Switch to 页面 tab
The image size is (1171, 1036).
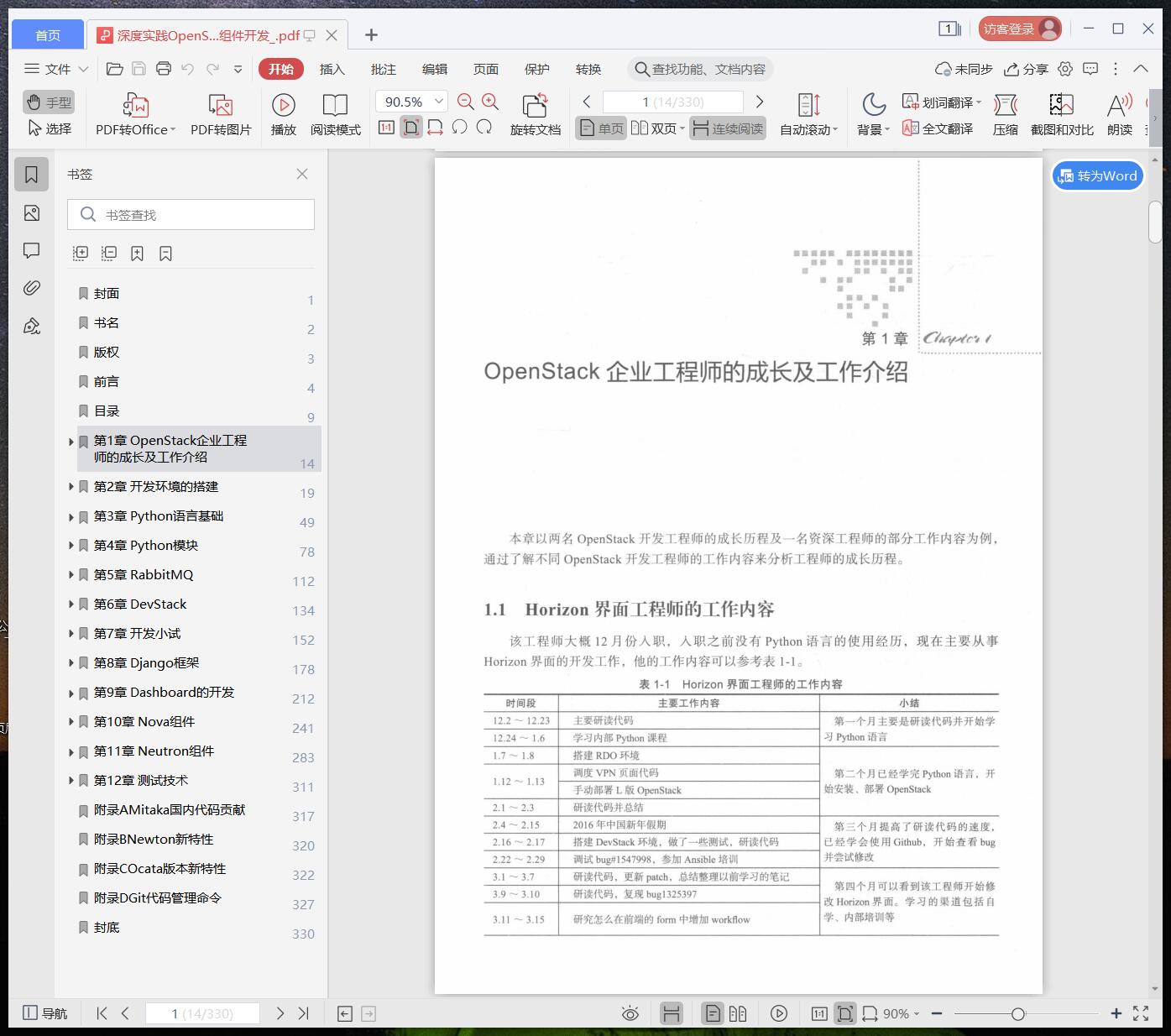click(486, 69)
